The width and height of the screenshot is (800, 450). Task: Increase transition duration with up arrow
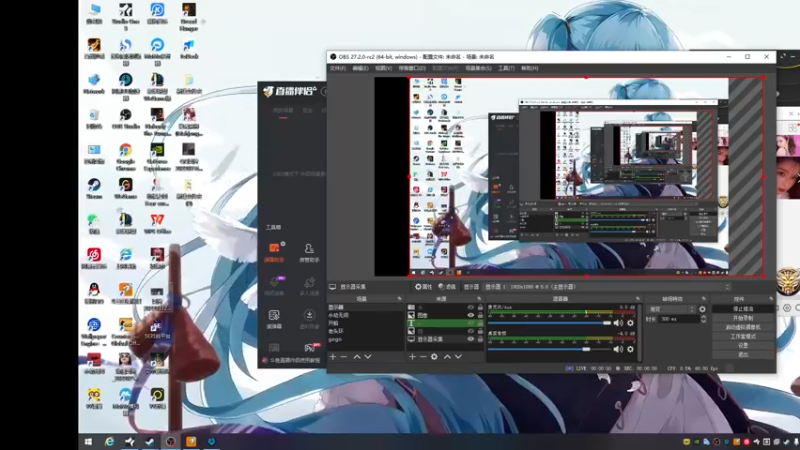coord(704,317)
